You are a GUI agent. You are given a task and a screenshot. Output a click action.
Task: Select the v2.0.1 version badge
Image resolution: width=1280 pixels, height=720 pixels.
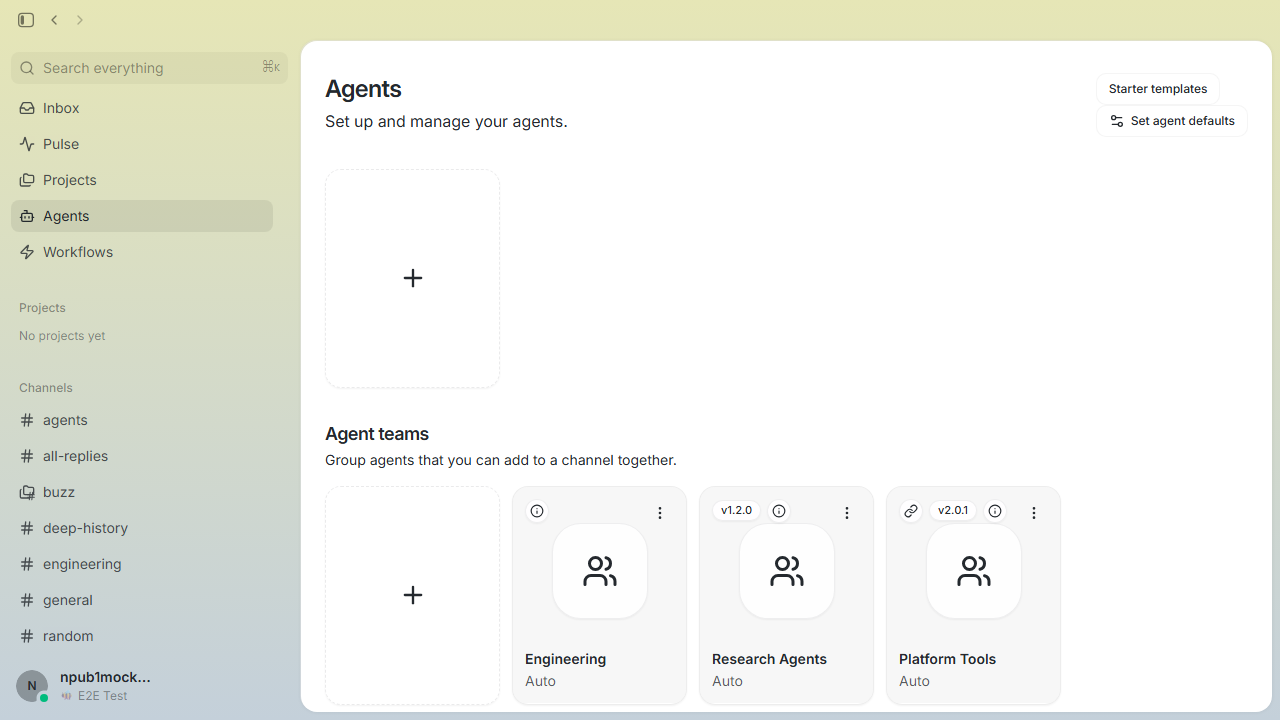[x=953, y=510]
